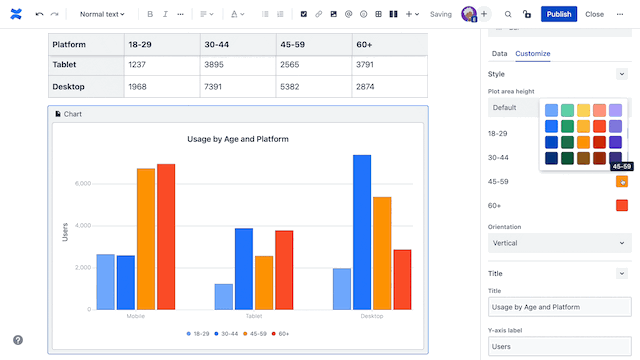Open find and replace search
640x360 pixels.
(508, 14)
